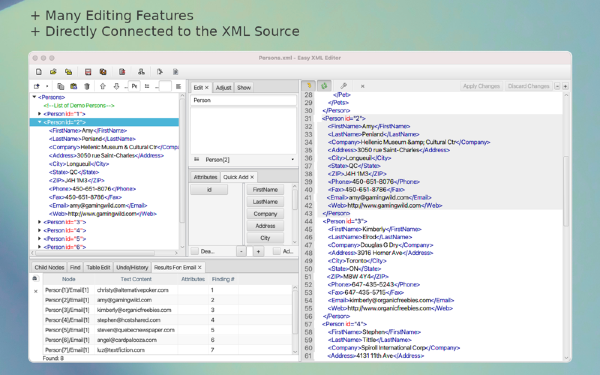
Task: Expand the Person id="5" tree node
Action: [x=39, y=238]
